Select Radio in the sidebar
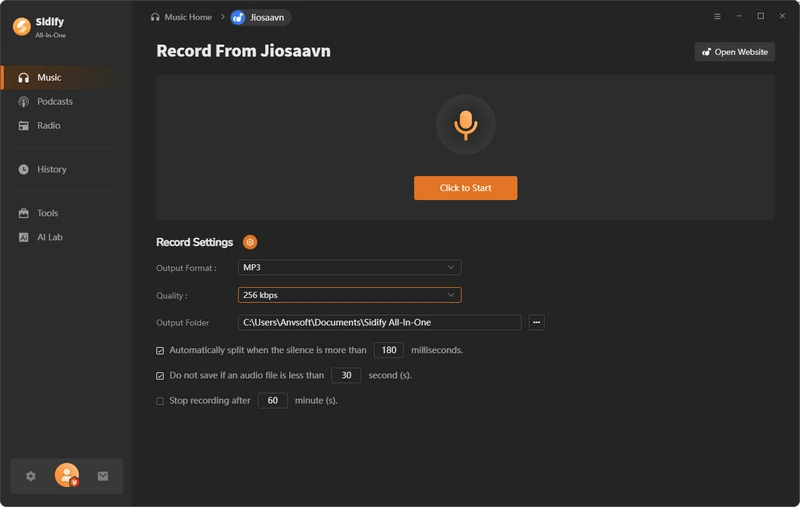This screenshot has width=800, height=507. (49, 126)
